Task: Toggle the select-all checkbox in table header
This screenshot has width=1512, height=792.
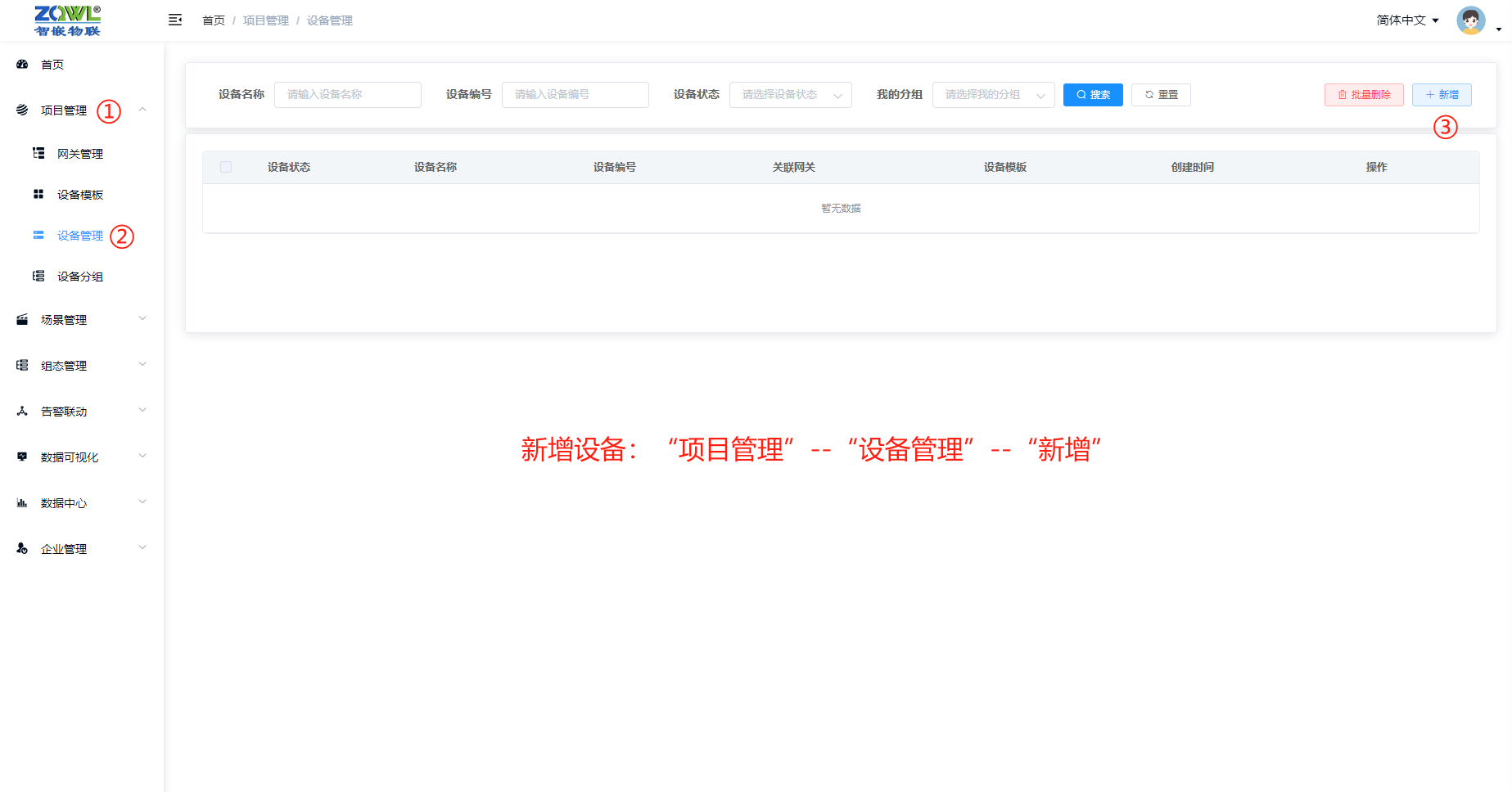Action: point(226,167)
